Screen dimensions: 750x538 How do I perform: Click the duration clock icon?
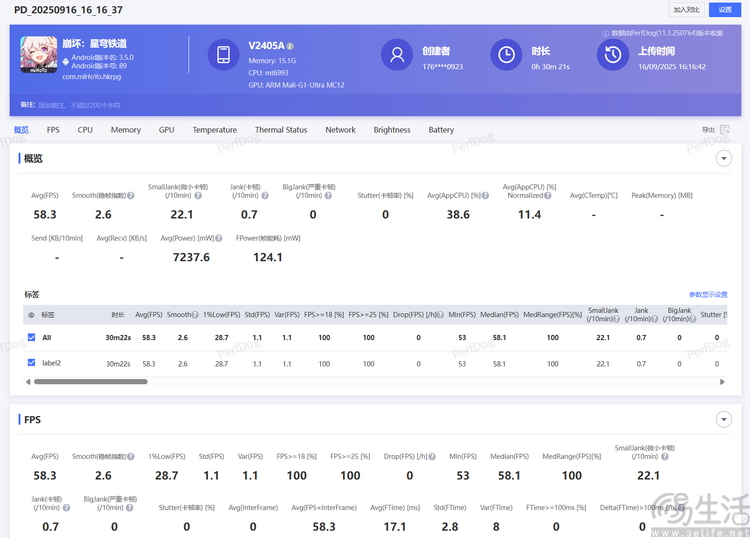pos(507,54)
